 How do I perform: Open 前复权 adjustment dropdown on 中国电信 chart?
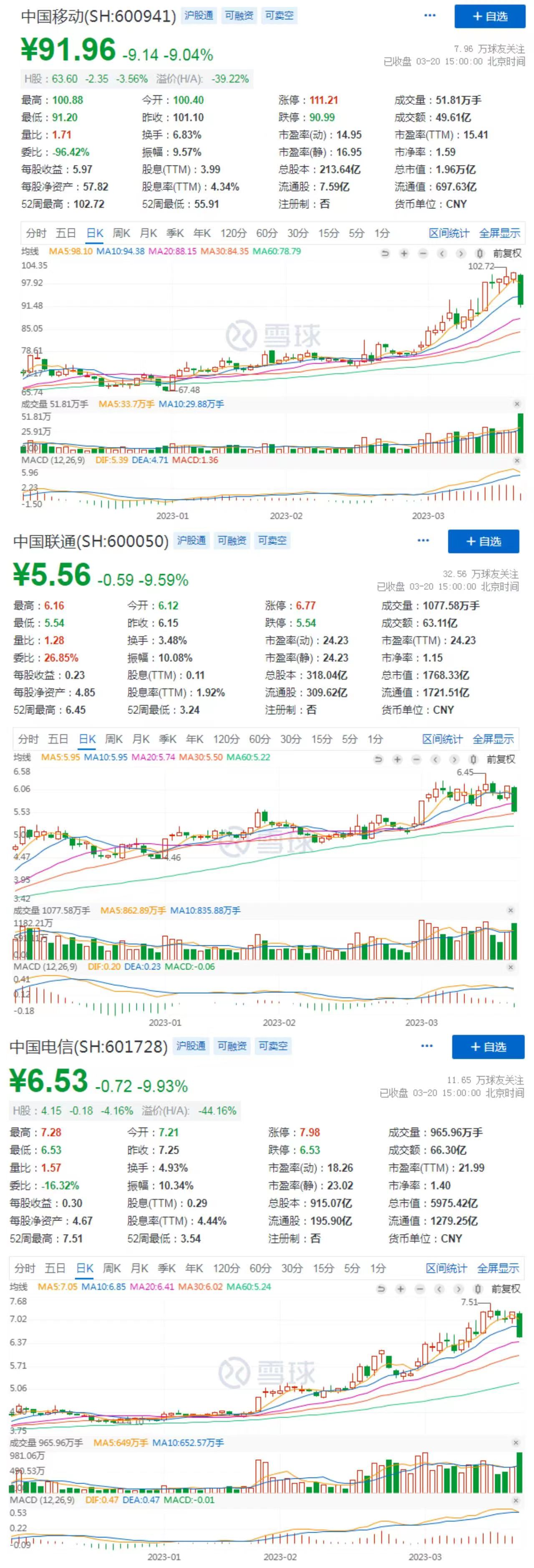(505, 1289)
